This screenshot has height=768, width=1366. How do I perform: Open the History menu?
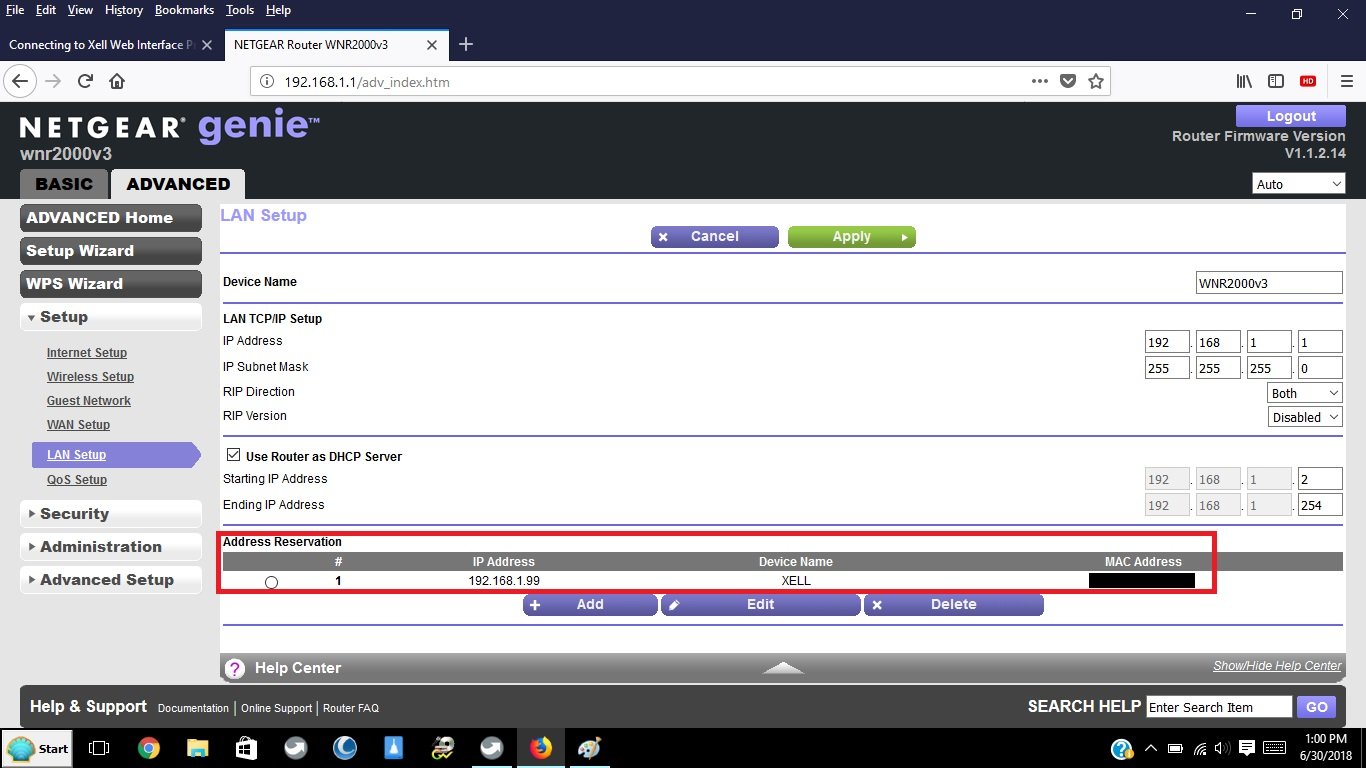123,10
